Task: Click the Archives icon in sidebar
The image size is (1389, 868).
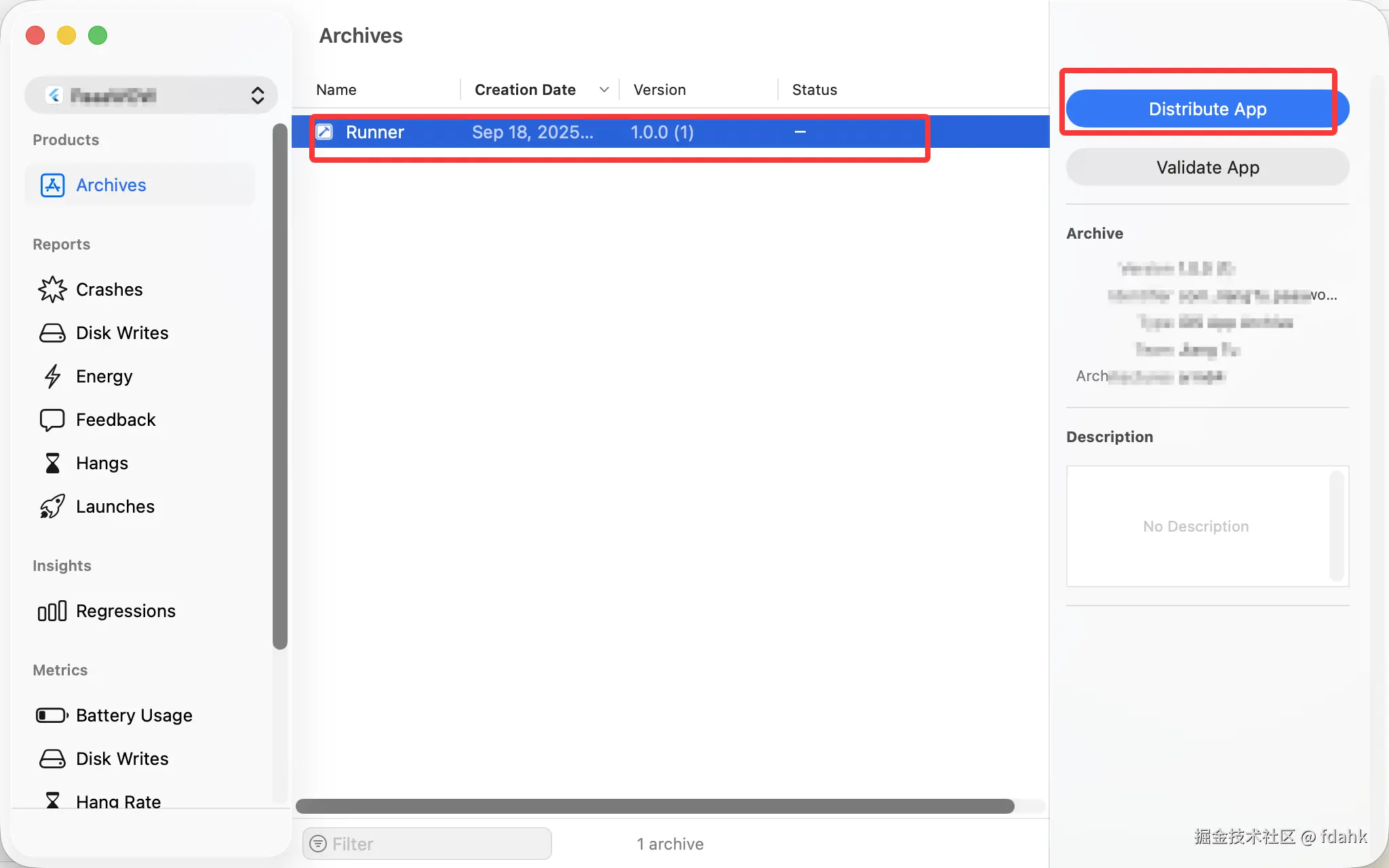Action: (52, 185)
